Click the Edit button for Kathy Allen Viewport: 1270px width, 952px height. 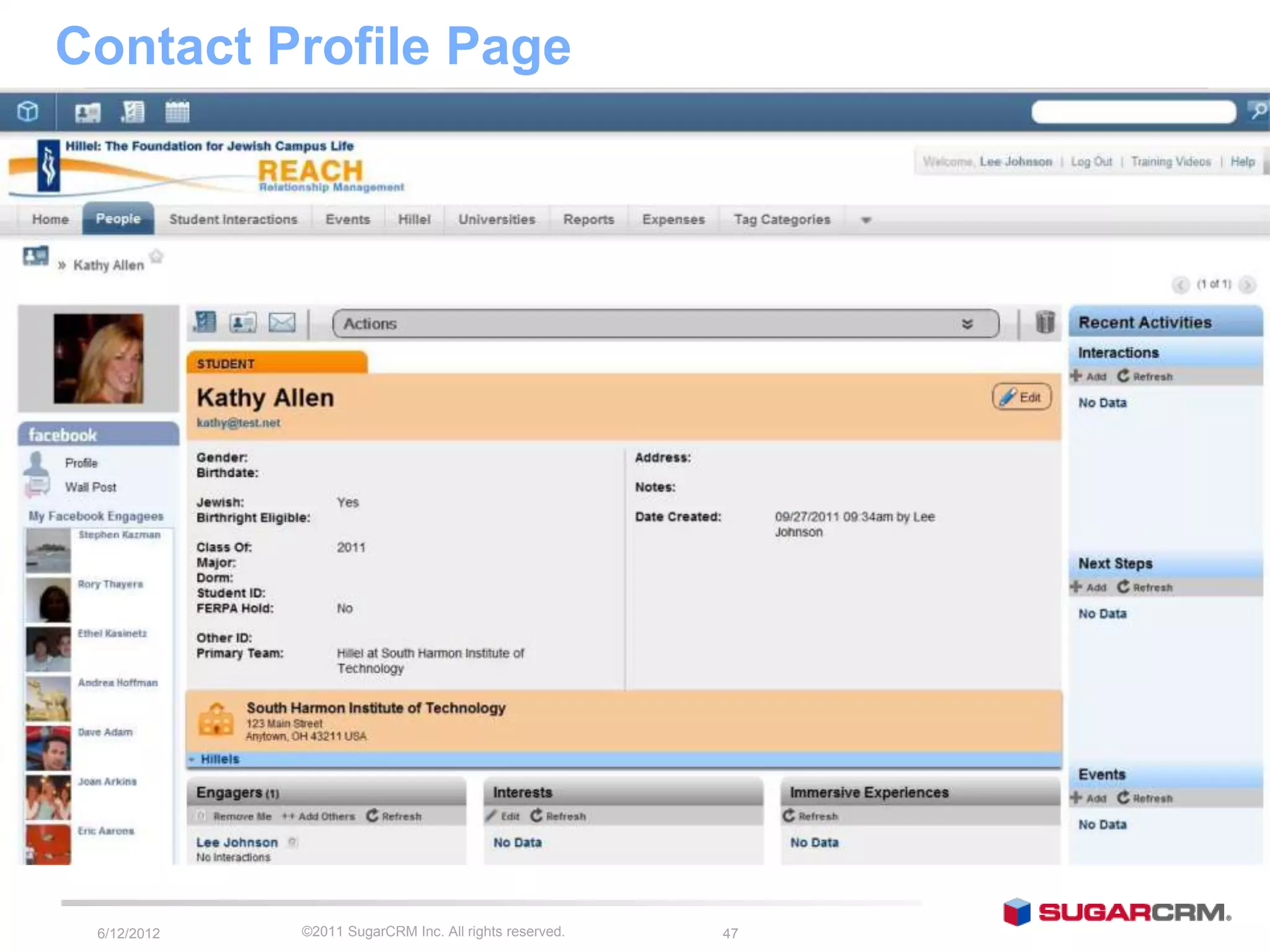[x=1022, y=397]
